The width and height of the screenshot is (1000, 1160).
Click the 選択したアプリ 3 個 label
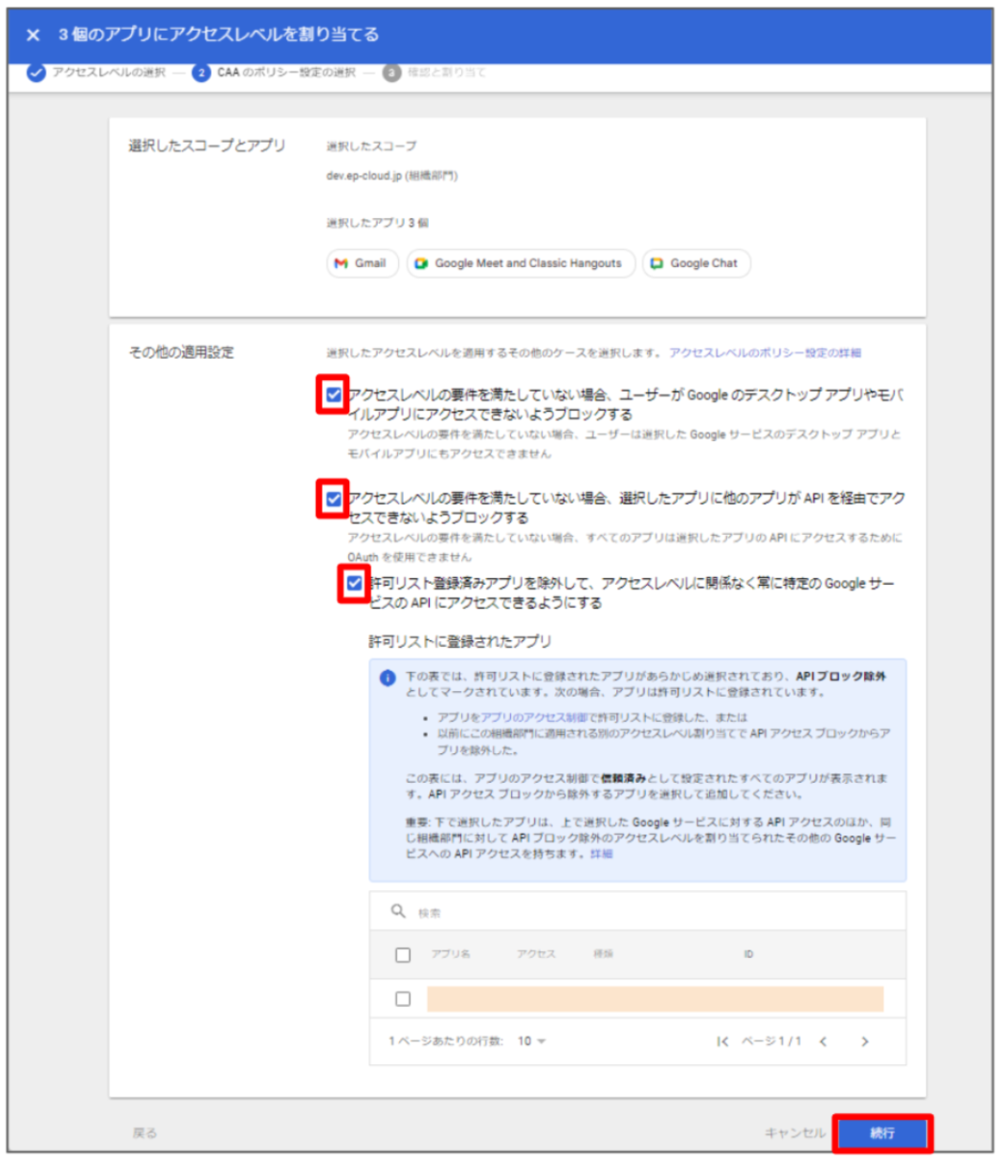click(377, 223)
